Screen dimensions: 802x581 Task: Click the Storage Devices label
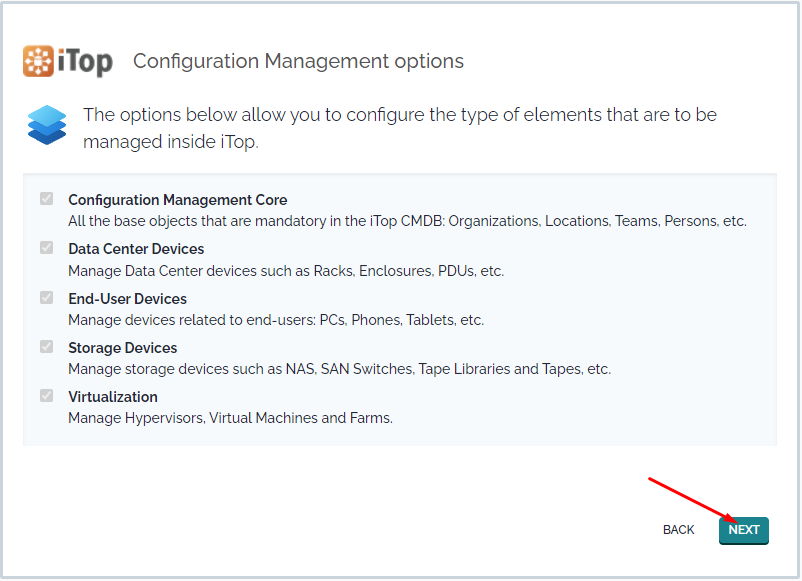coord(123,348)
